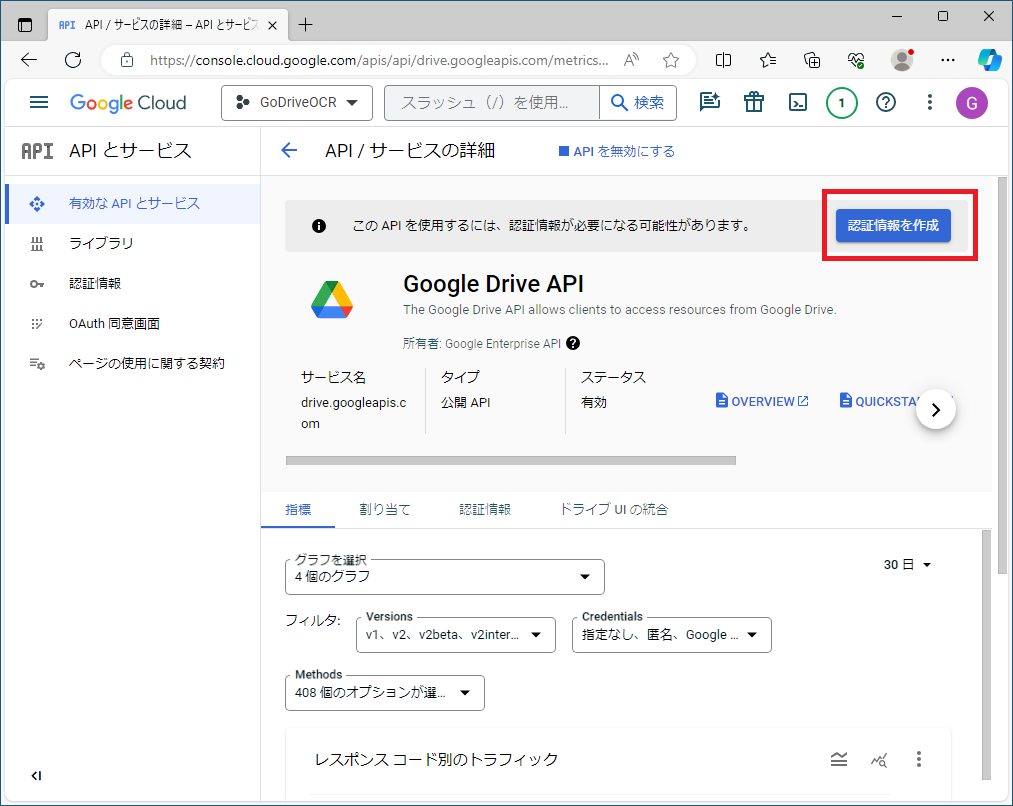Click the 検索 search button
Viewport: 1013px width, 806px height.
pyautogui.click(x=638, y=103)
